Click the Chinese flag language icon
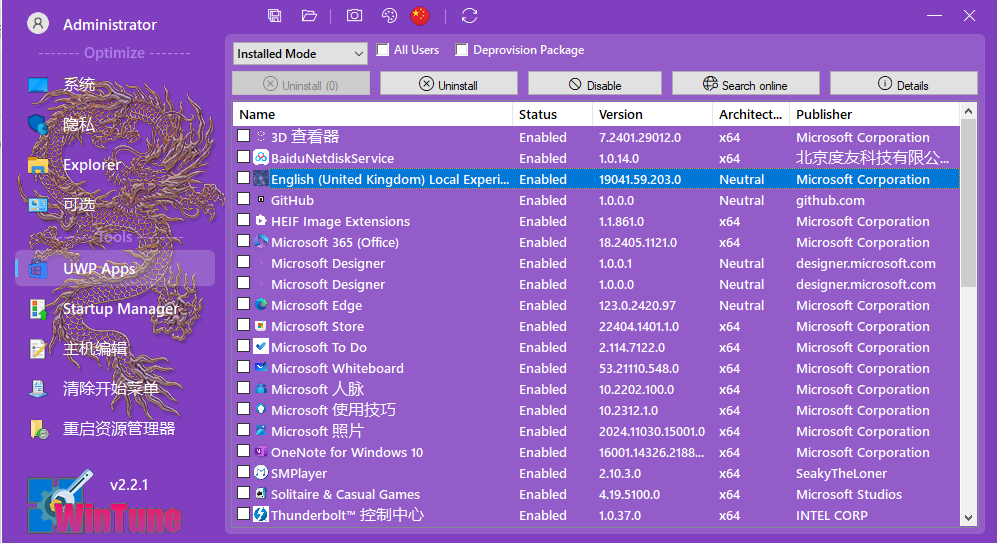Viewport: 997px width, 543px height. tap(420, 15)
